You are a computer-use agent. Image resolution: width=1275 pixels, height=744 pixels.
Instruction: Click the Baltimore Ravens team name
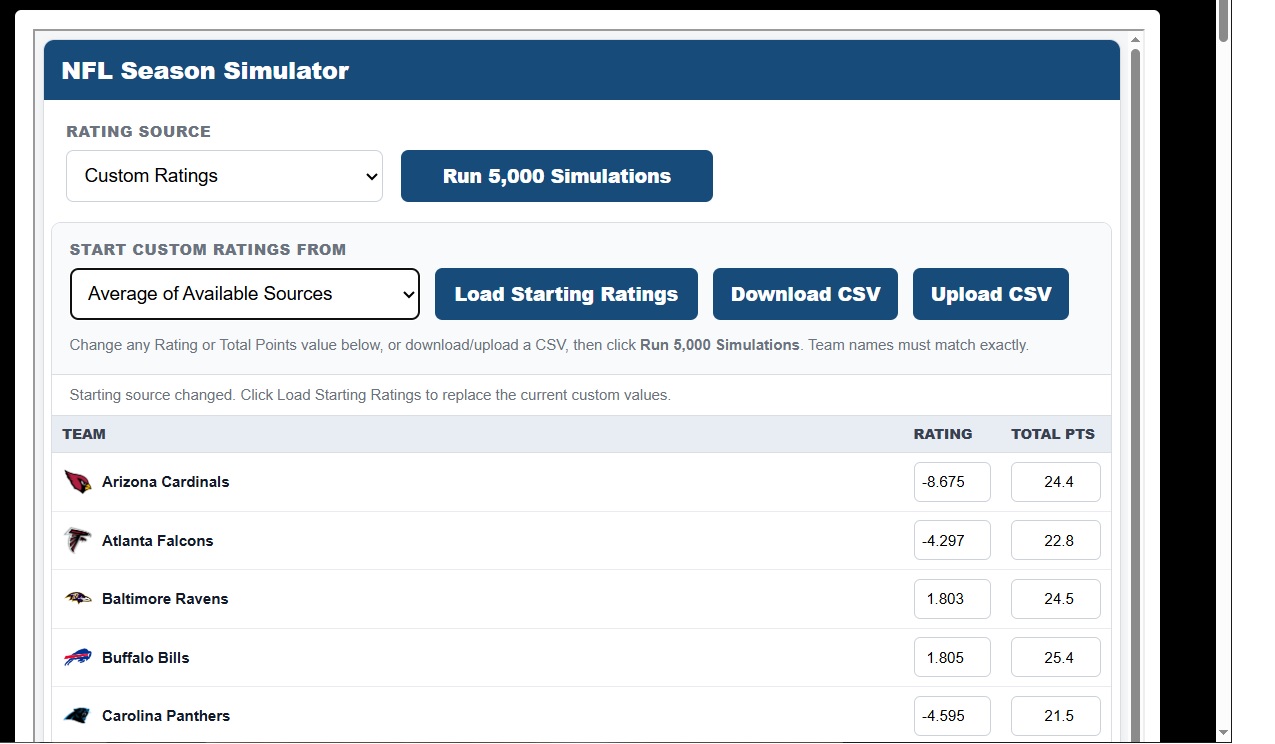point(165,599)
